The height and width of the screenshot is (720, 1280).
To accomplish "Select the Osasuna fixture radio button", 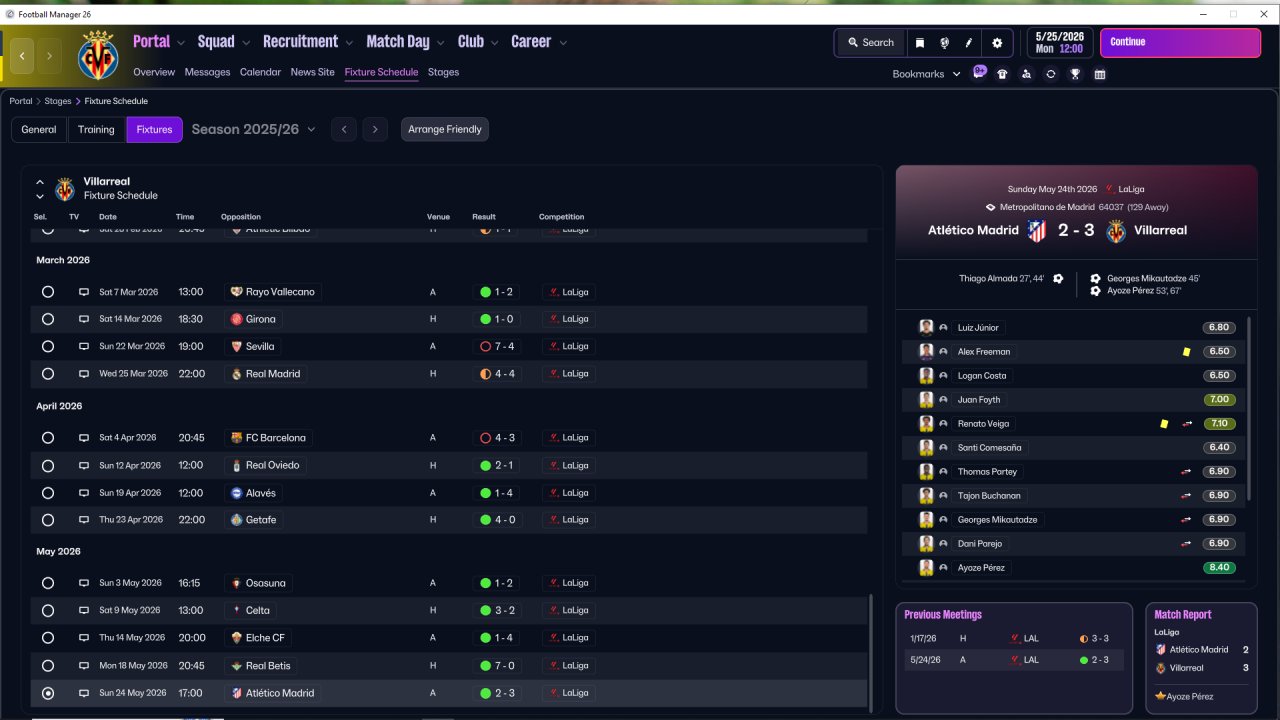I will point(48,583).
